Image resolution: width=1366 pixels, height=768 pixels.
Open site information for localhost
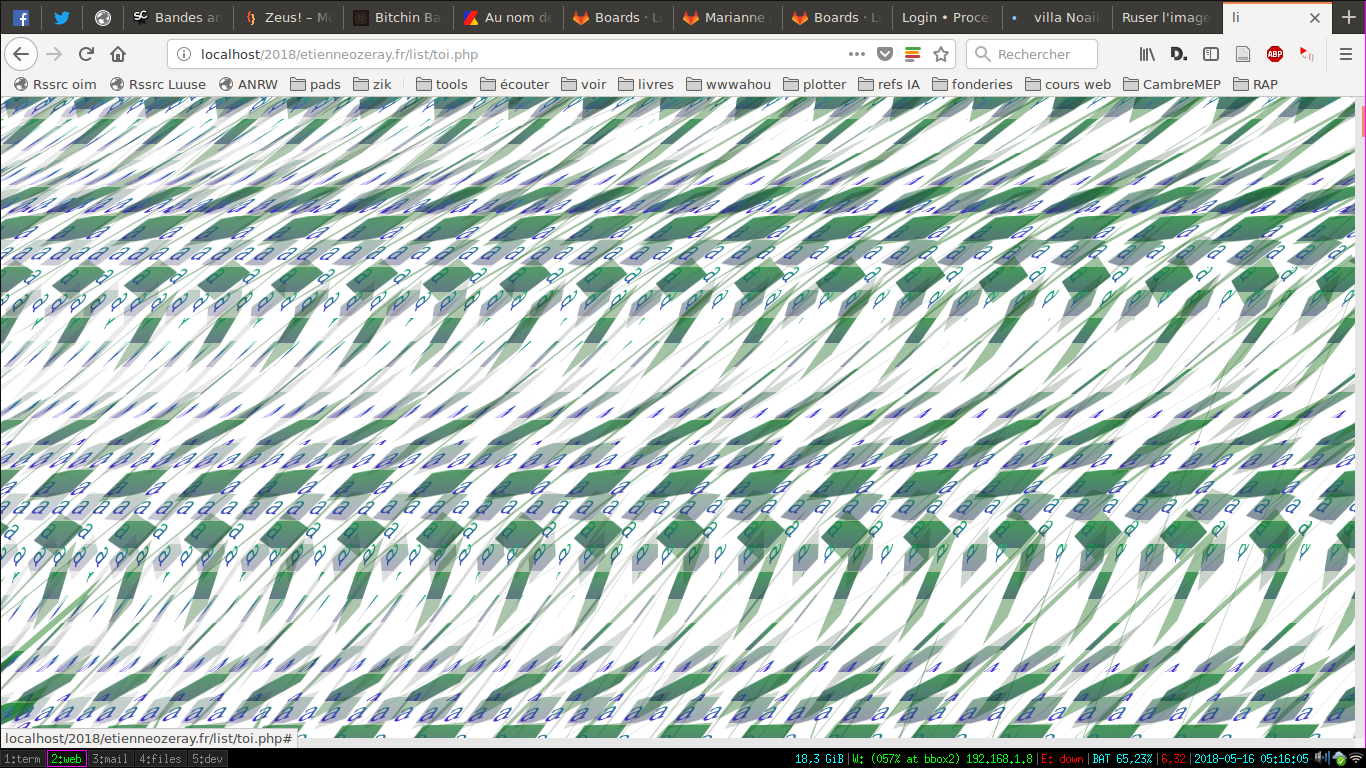183,54
